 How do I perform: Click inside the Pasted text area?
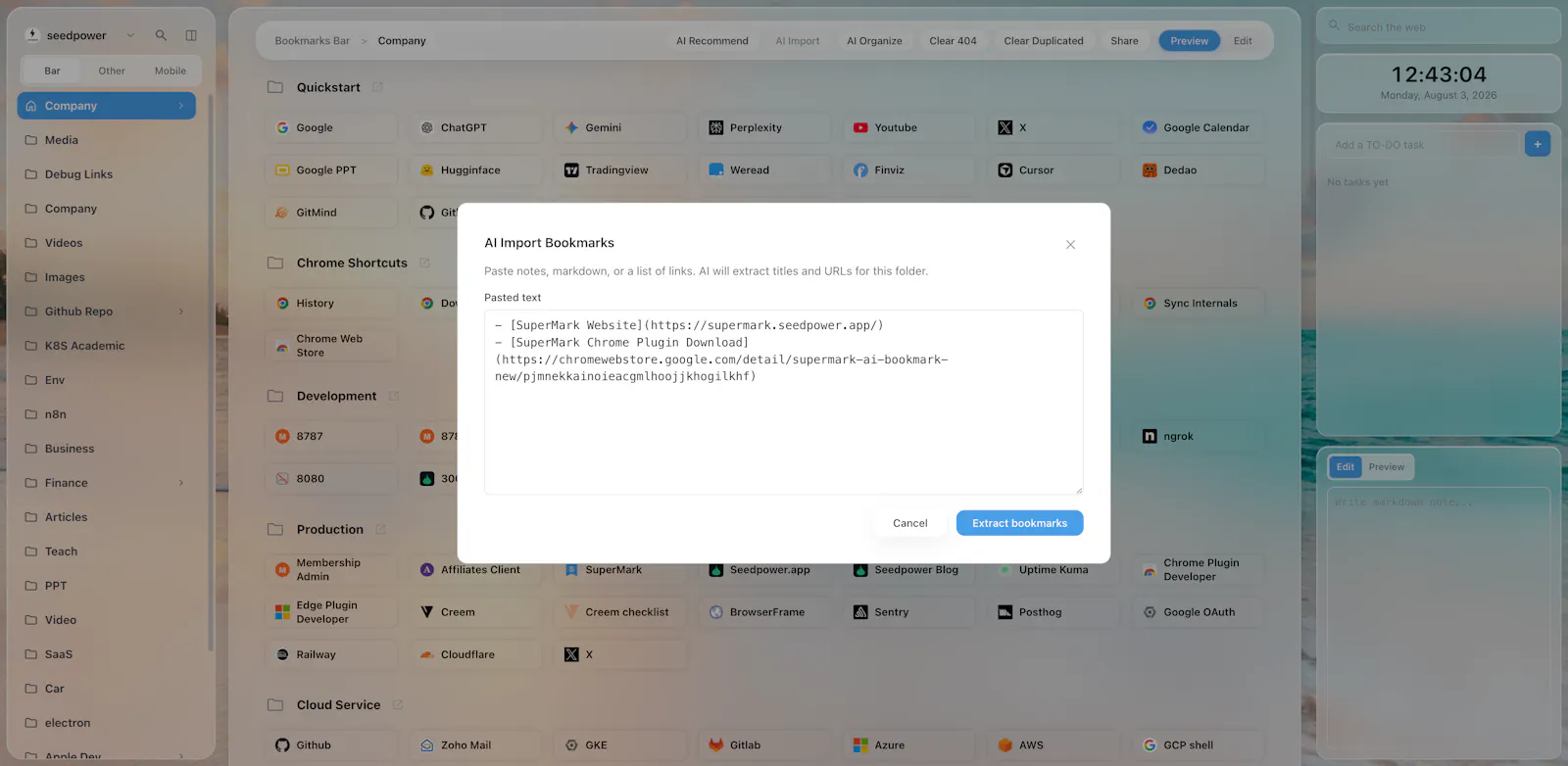pyautogui.click(x=783, y=402)
